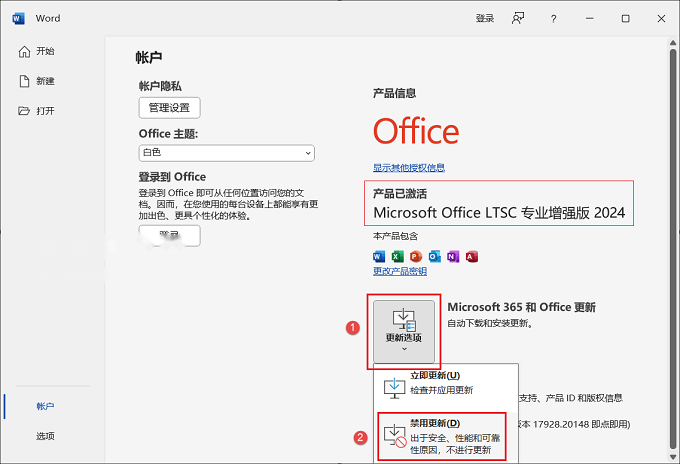Click the vertical scrollbar thumb

pyautogui.click(x=673, y=249)
